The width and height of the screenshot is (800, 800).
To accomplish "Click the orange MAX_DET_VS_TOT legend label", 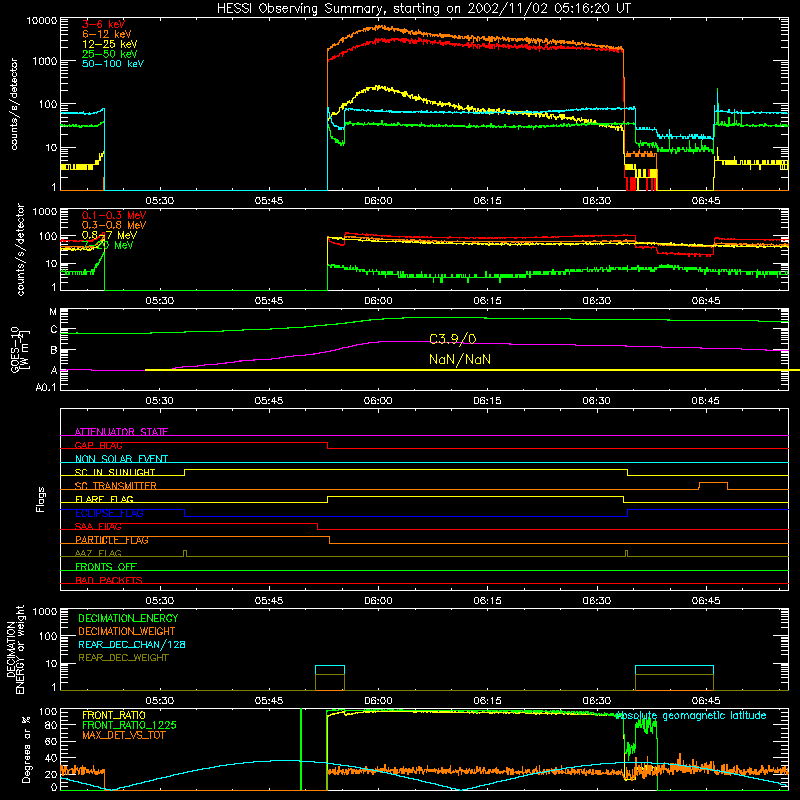I will [123, 735].
